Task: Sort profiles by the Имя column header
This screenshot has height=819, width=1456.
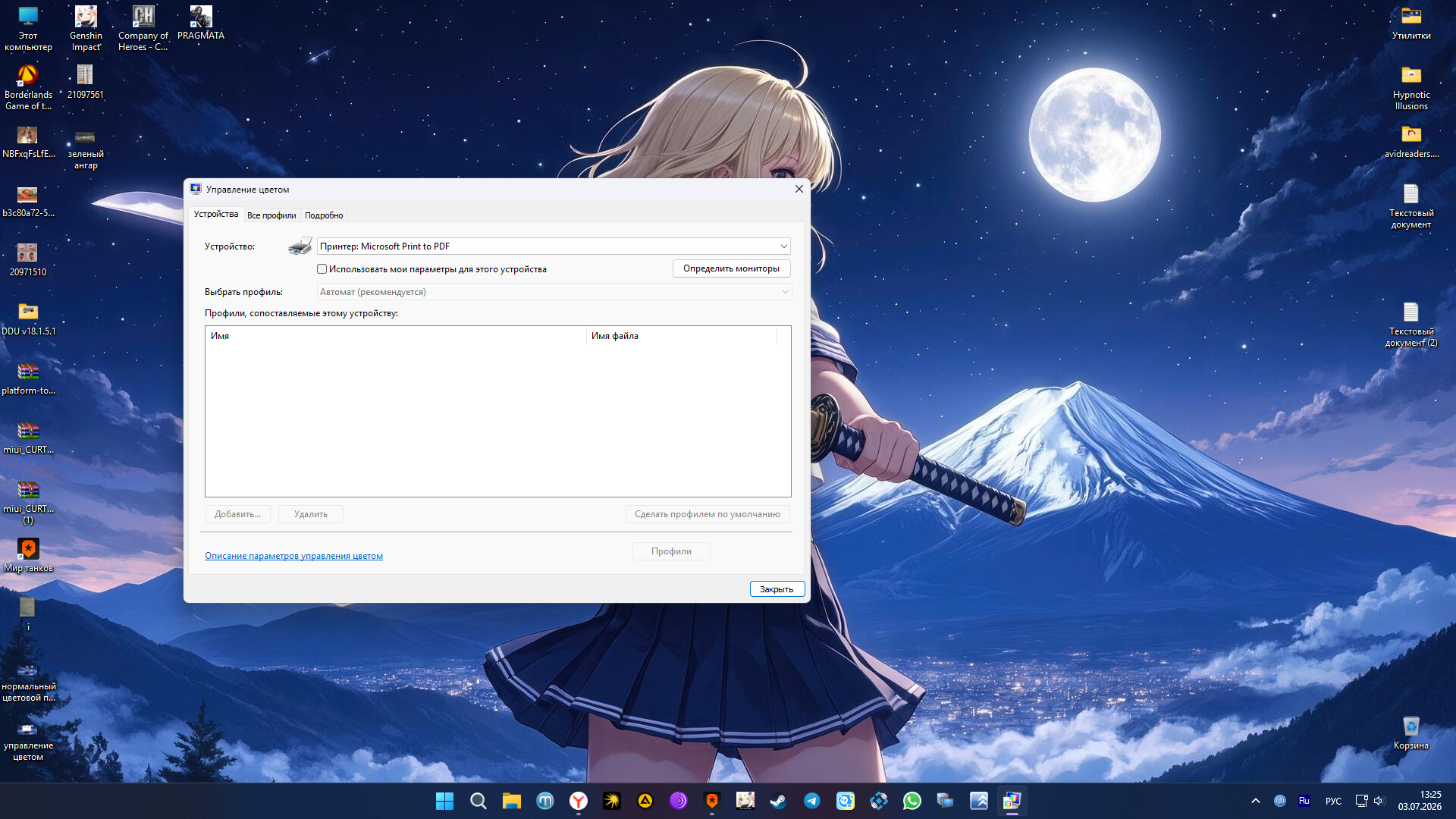Action: (395, 336)
